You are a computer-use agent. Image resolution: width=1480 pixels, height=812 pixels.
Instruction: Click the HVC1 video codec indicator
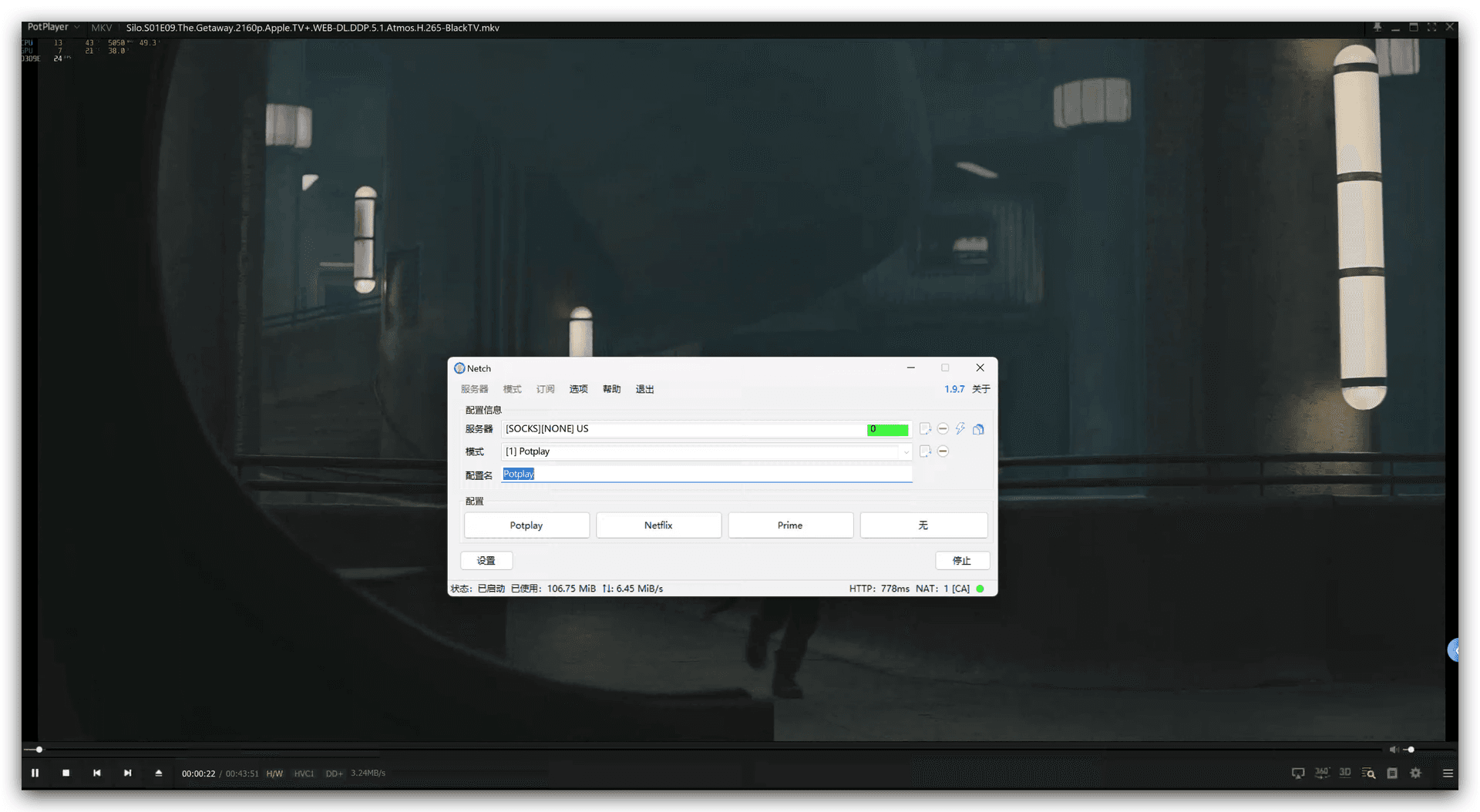coord(304,773)
